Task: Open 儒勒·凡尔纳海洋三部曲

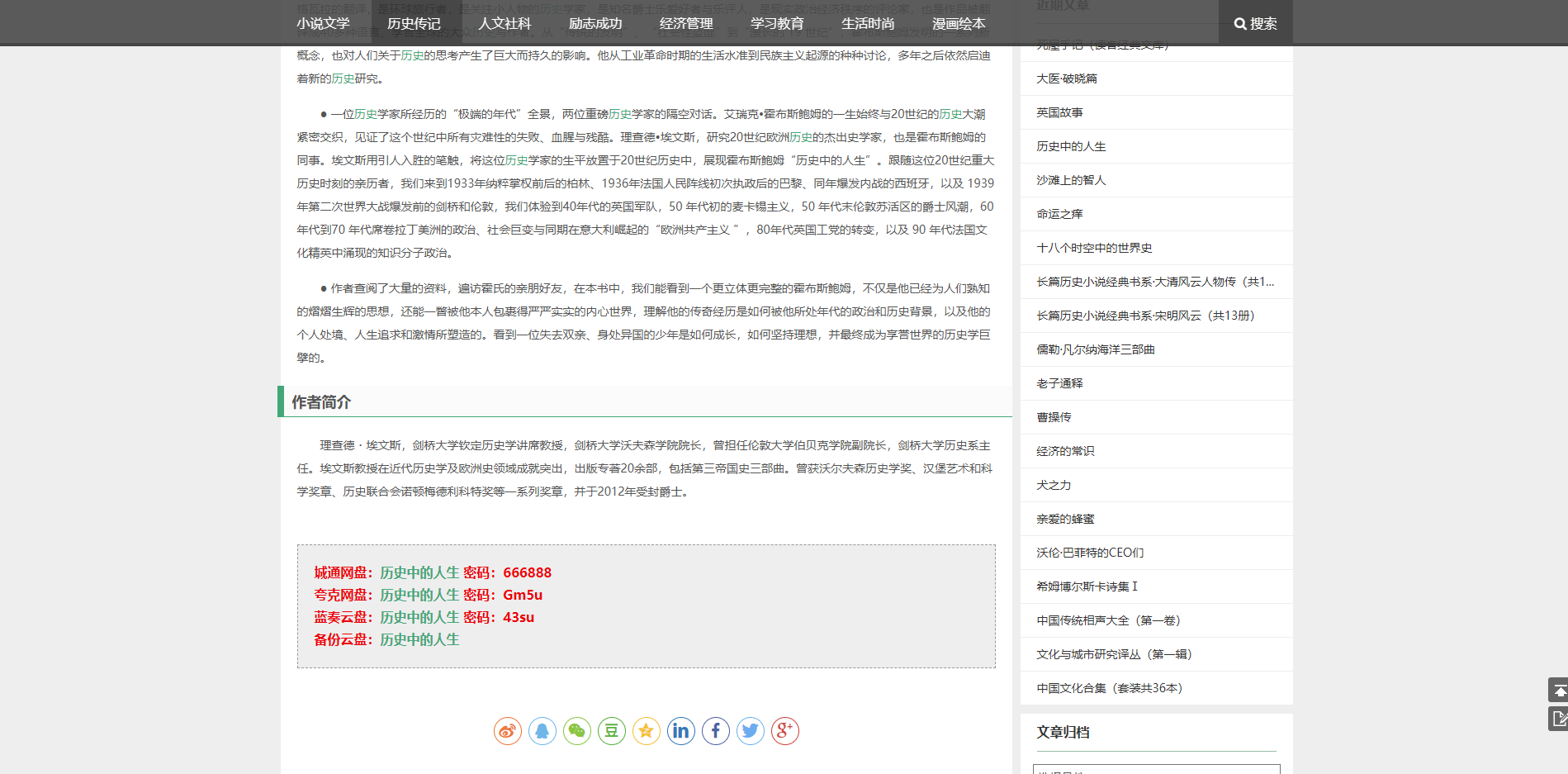Action: pyautogui.click(x=1096, y=349)
